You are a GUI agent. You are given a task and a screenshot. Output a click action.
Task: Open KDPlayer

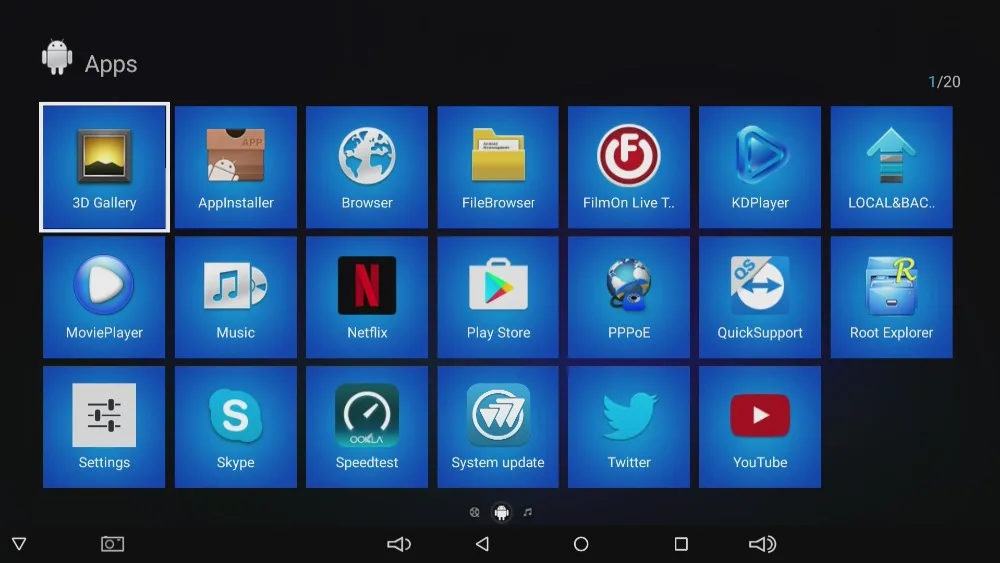[760, 167]
